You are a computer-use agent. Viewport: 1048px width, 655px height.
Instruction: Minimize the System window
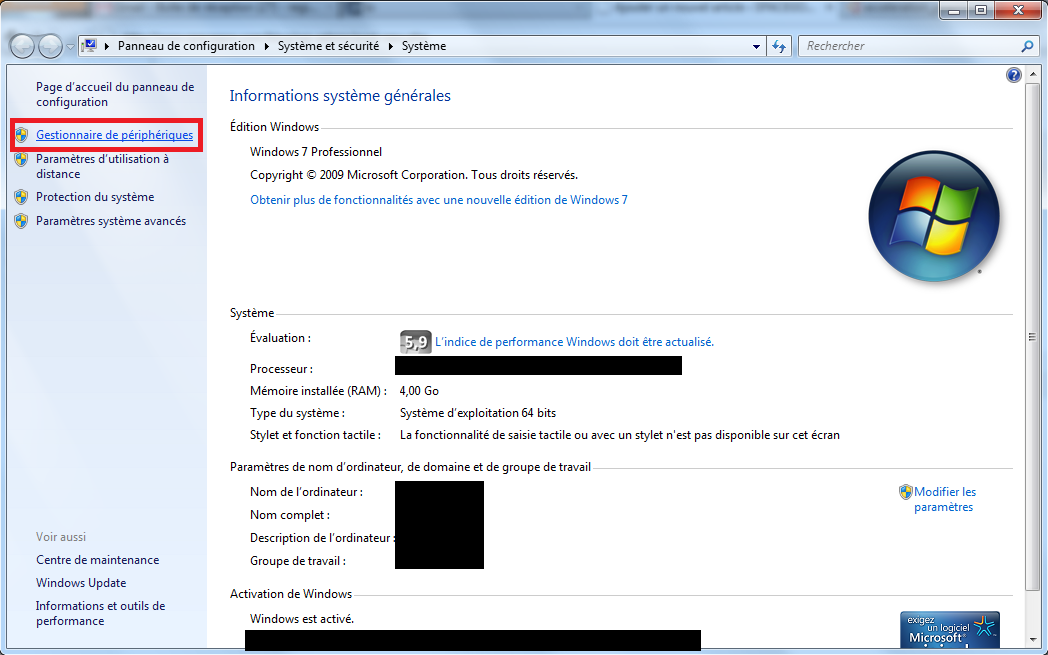pos(954,10)
